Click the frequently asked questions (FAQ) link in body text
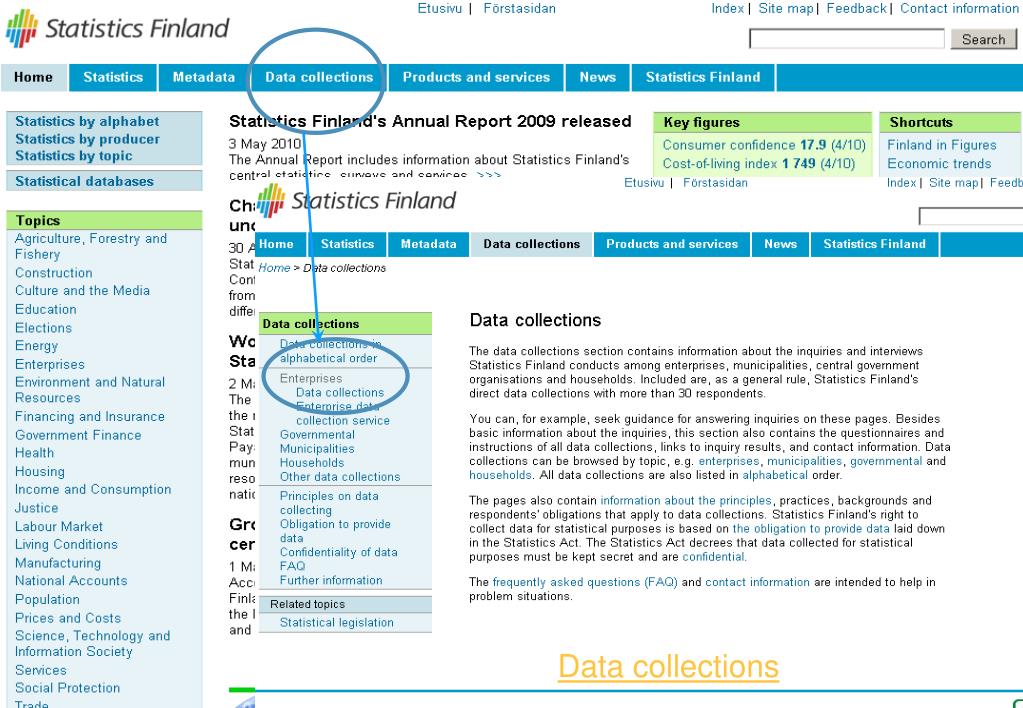 [585, 582]
